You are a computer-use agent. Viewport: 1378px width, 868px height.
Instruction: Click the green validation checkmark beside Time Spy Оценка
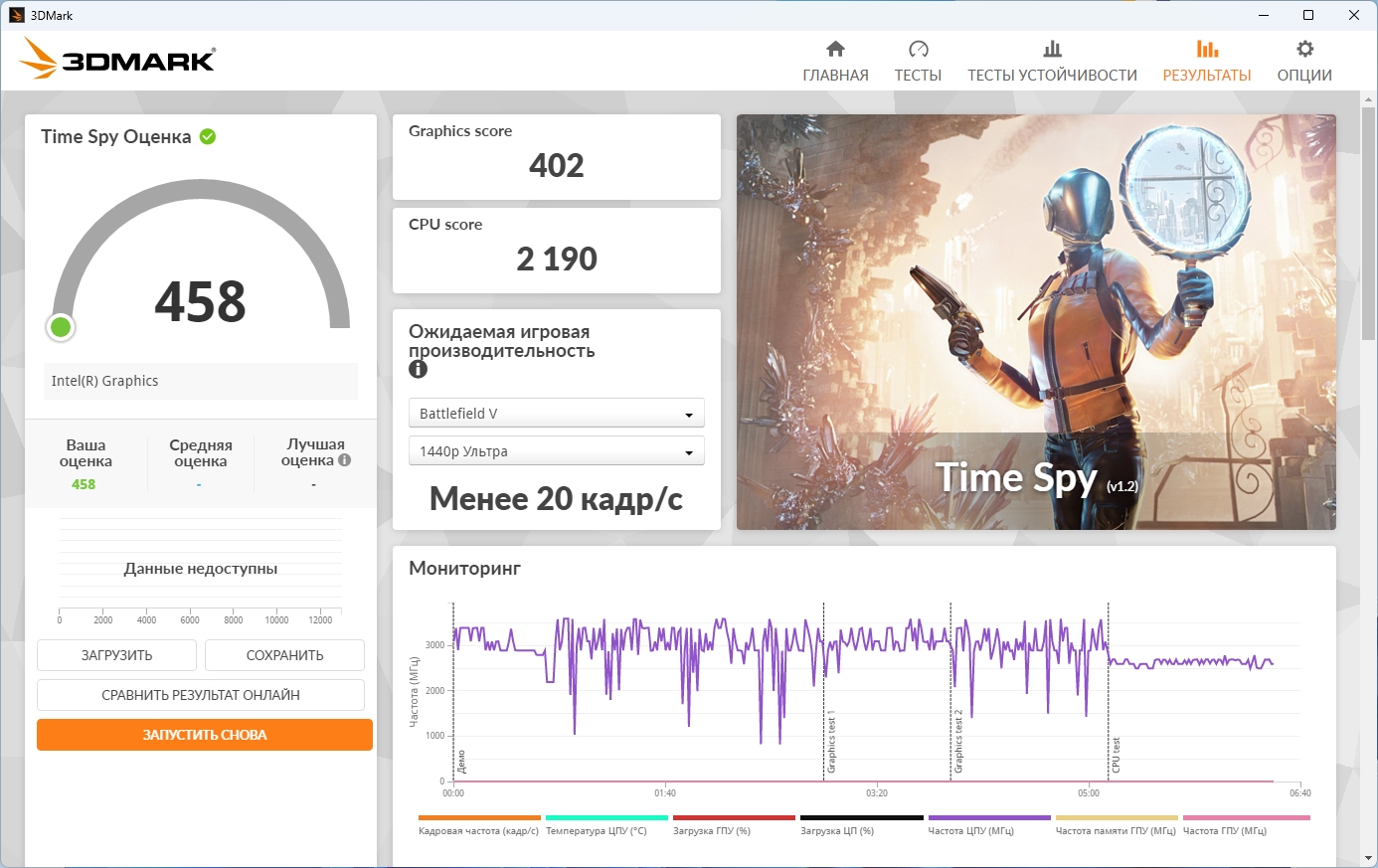pyautogui.click(x=208, y=136)
